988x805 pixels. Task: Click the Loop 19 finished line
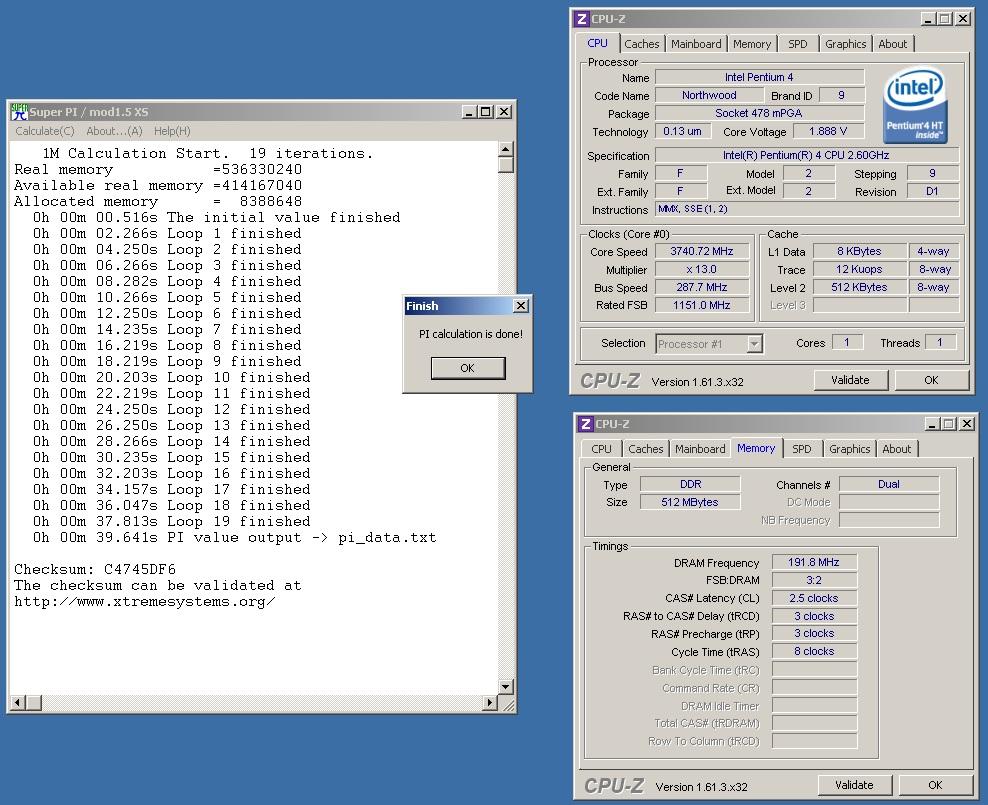[171, 522]
